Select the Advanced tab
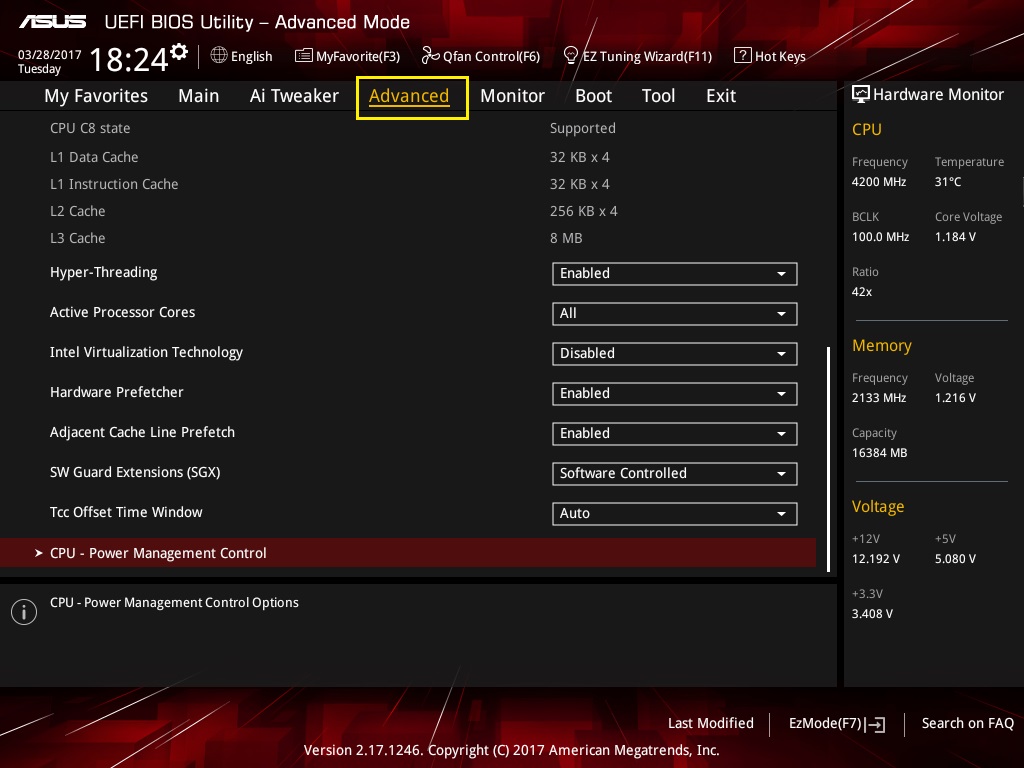The width and height of the screenshot is (1024, 768). tap(409, 97)
